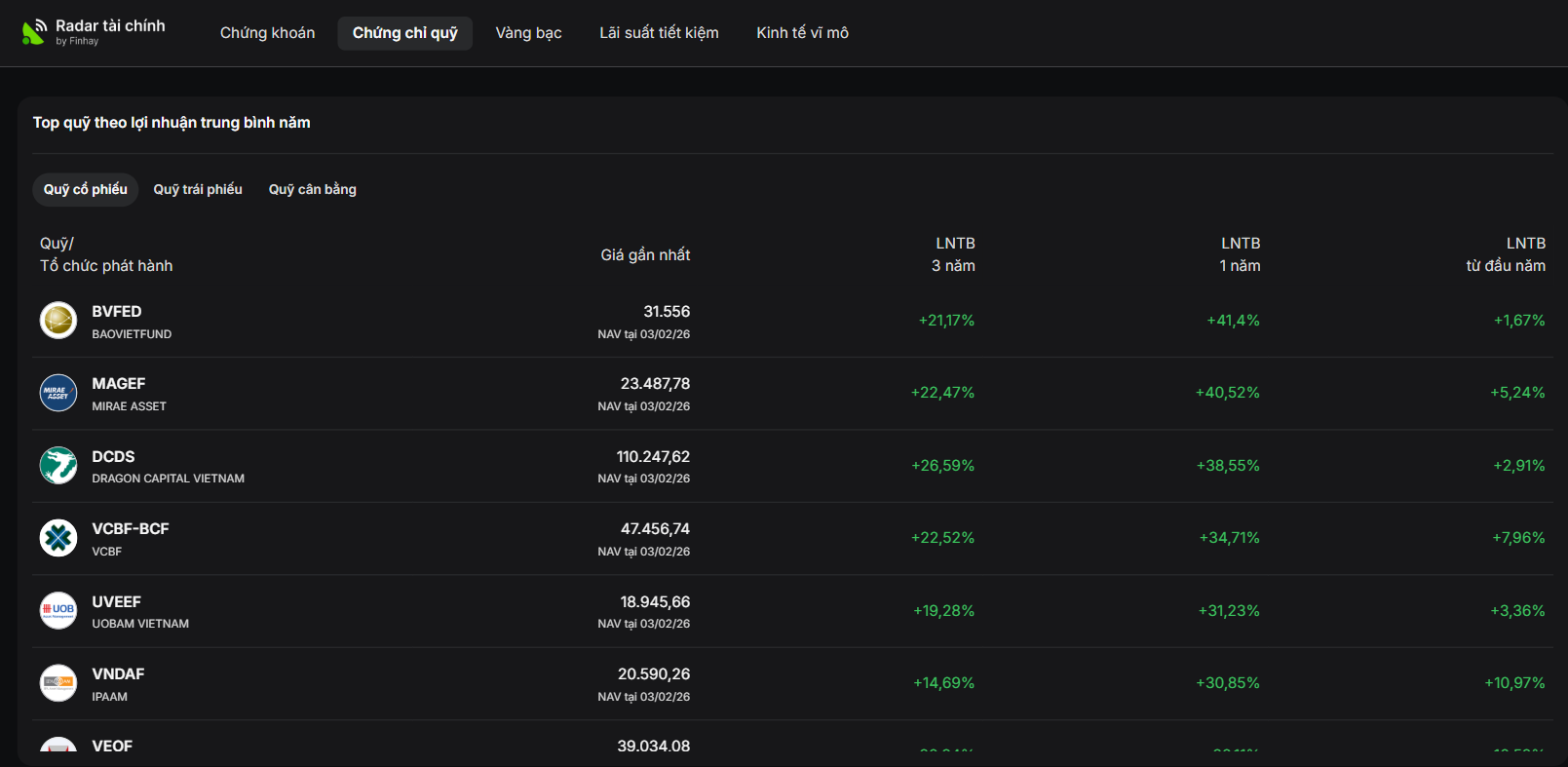The height and width of the screenshot is (767, 1568).
Task: Click the partially visible VEOF logo
Action: click(58, 746)
